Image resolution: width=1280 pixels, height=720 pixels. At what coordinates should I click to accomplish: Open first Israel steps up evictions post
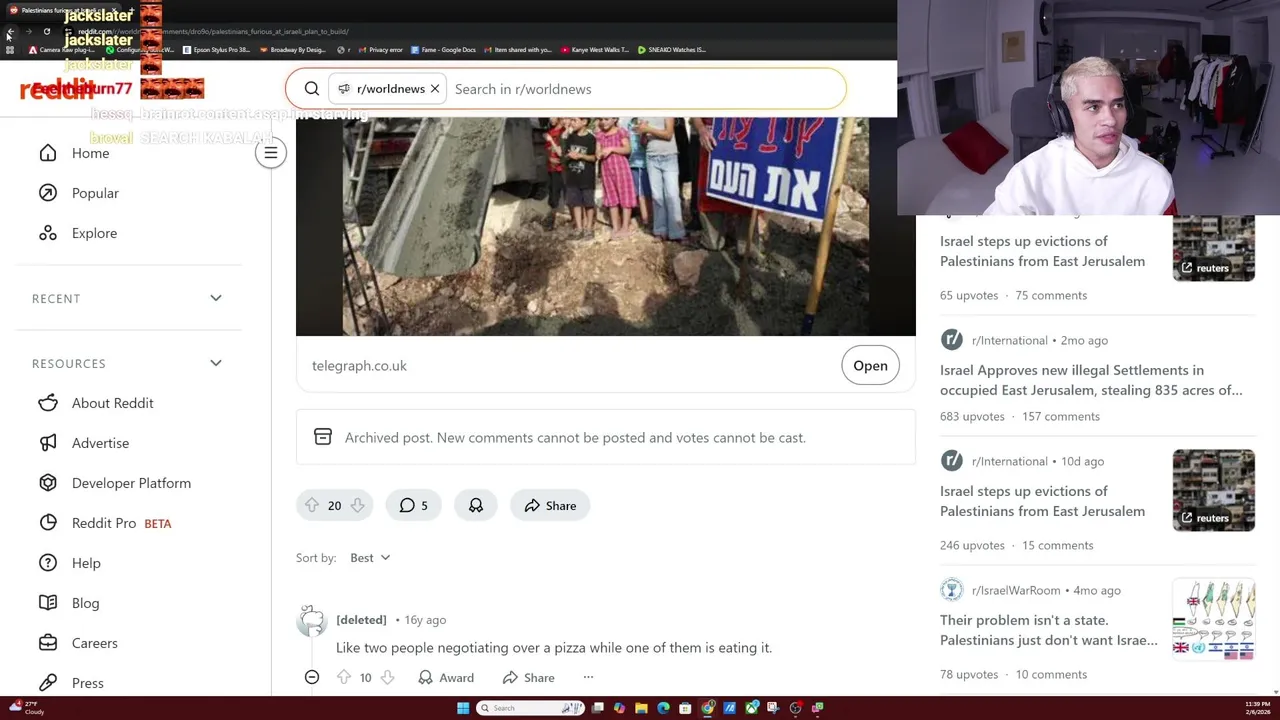point(1042,251)
